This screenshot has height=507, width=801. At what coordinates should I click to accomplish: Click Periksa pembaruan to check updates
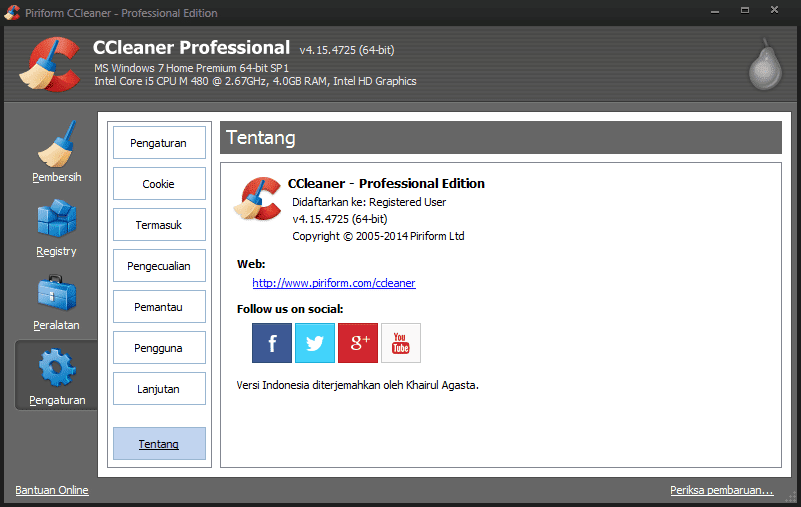pyautogui.click(x=722, y=490)
